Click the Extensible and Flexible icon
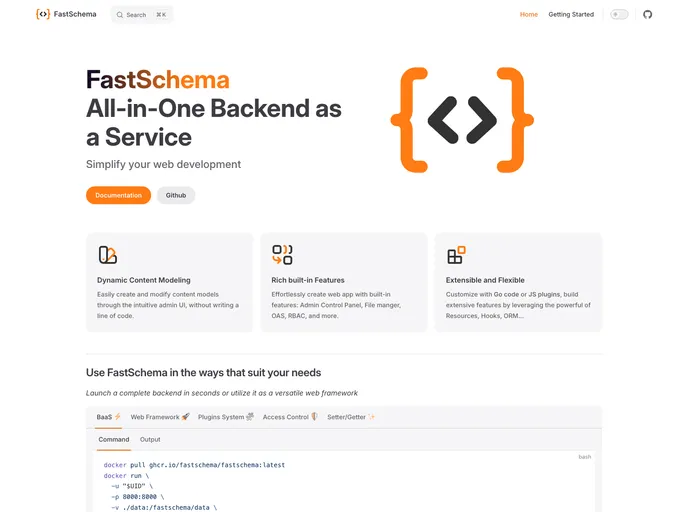Image resolution: width=688 pixels, height=512 pixels. (x=456, y=254)
